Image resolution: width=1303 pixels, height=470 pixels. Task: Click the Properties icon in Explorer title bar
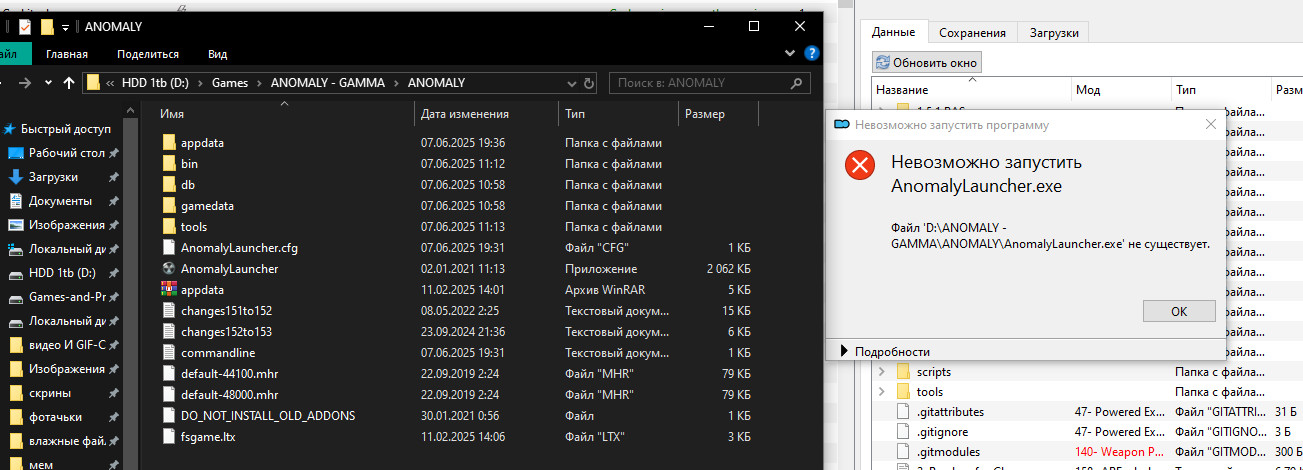tap(25, 27)
